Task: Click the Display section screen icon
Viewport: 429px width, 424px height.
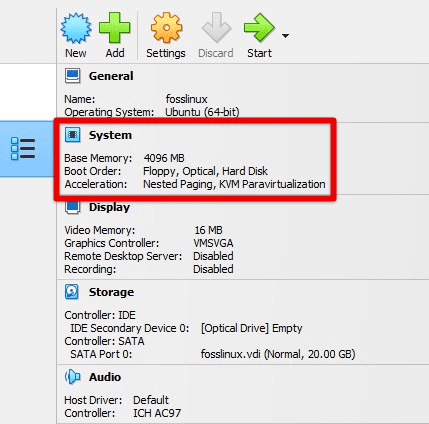Action: (72, 207)
